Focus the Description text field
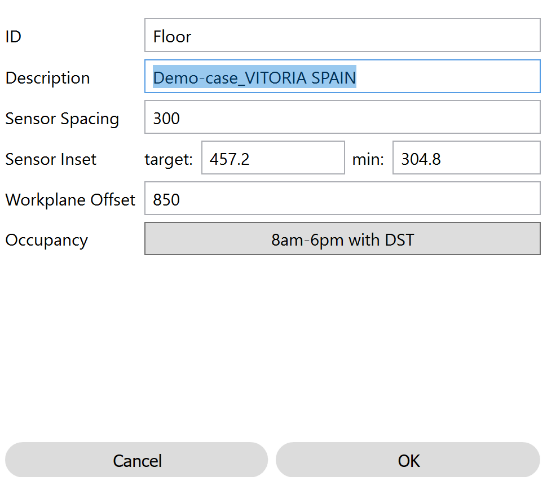This screenshot has height=485, width=547. [342, 76]
